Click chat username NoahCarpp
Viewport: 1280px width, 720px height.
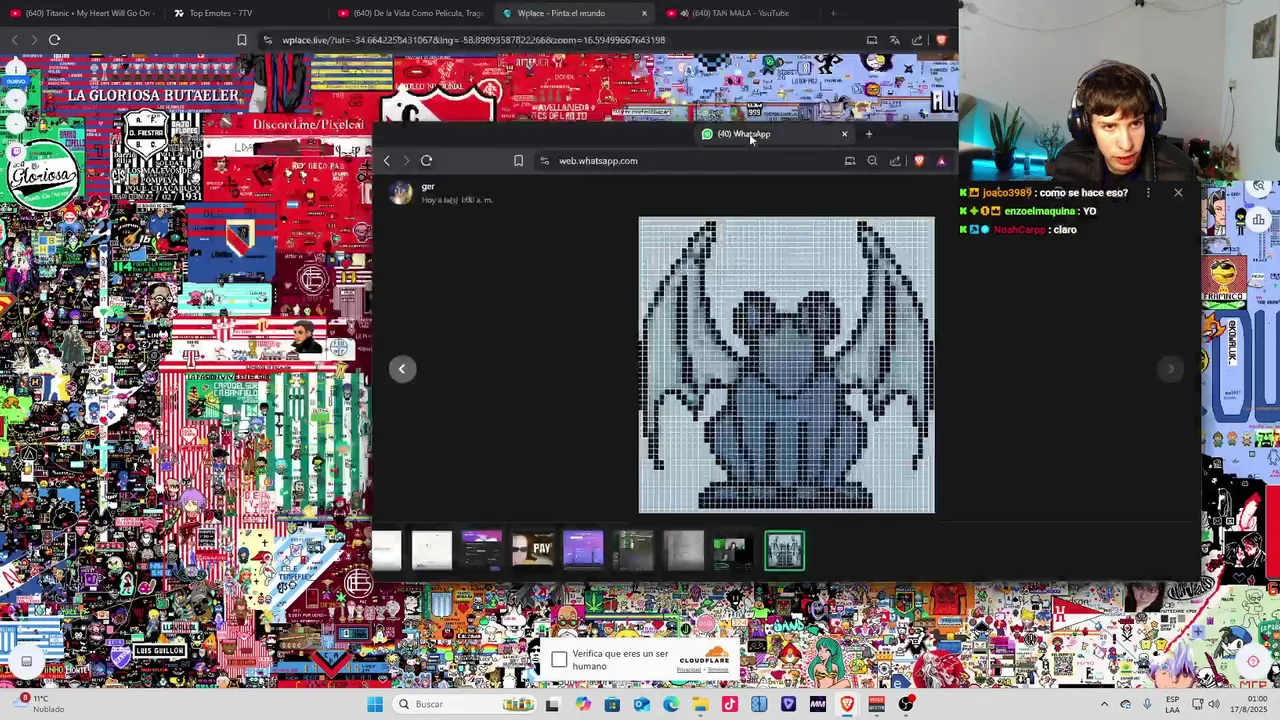pyautogui.click(x=1019, y=230)
